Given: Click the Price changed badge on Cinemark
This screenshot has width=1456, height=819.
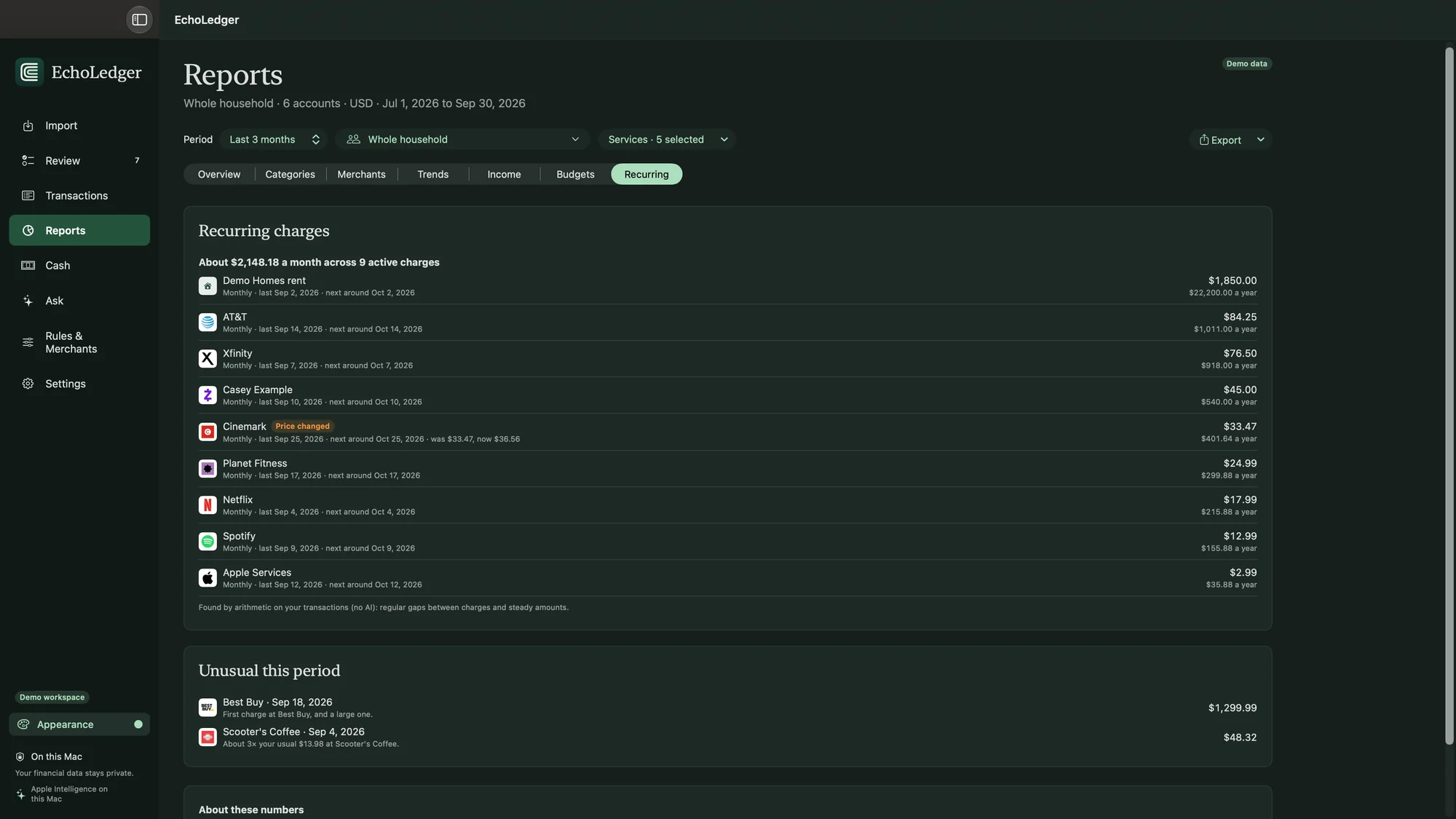Looking at the screenshot, I should pos(303,427).
